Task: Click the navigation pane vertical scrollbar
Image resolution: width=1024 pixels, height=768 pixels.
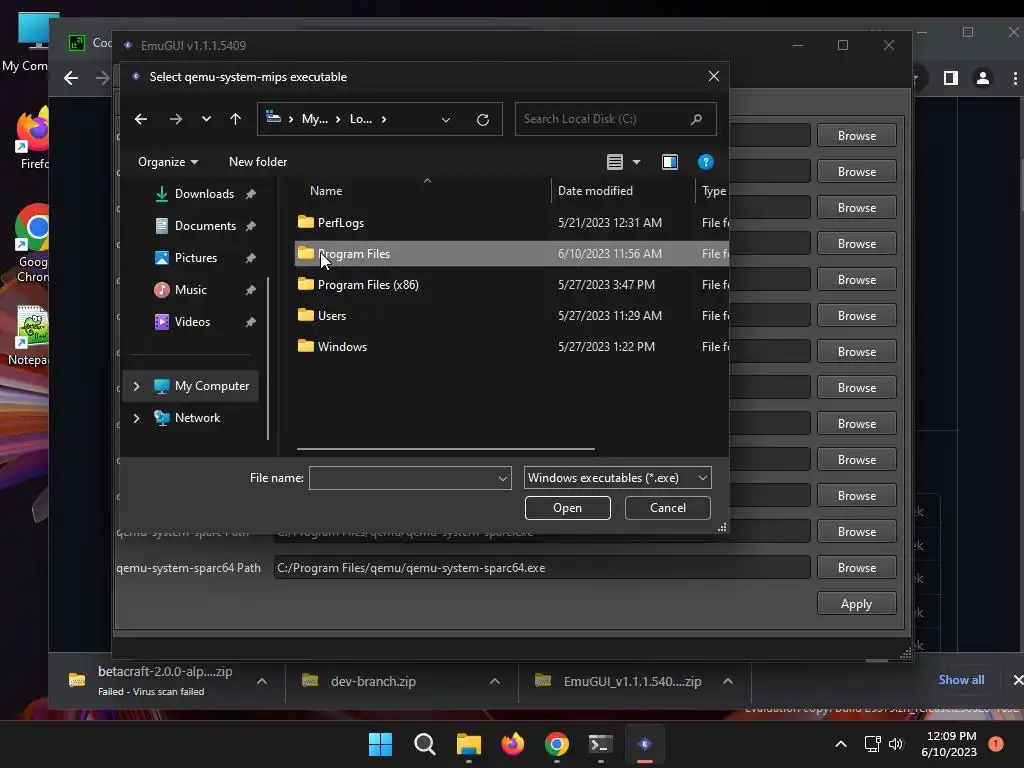Action: 268,358
